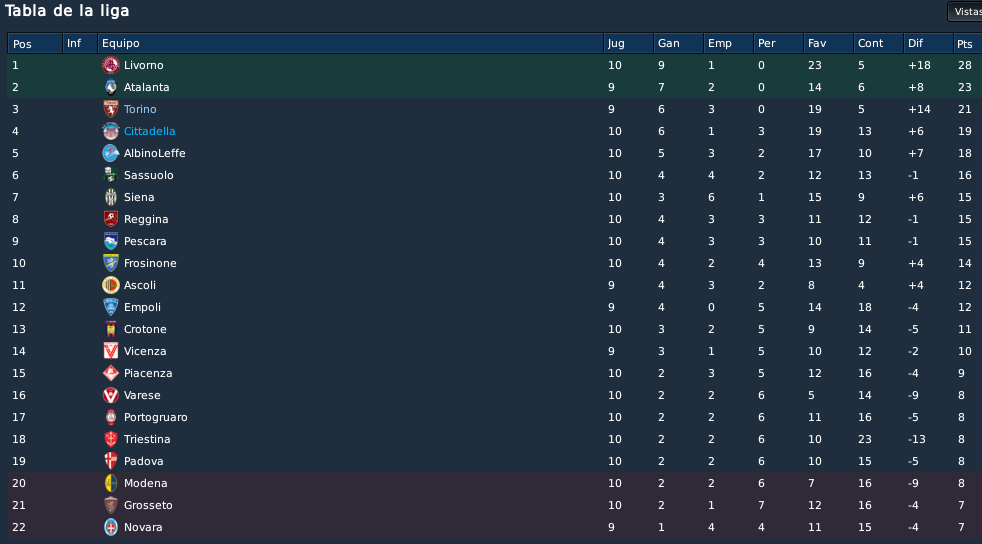Click the Novara team crest icon
982x544 pixels.
click(x=111, y=527)
